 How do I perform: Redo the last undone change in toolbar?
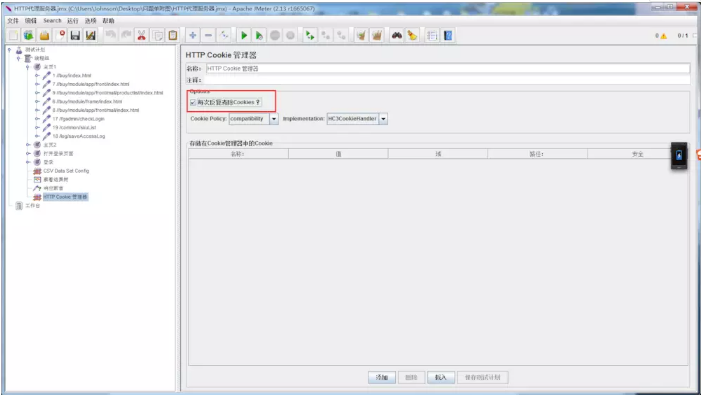126,35
